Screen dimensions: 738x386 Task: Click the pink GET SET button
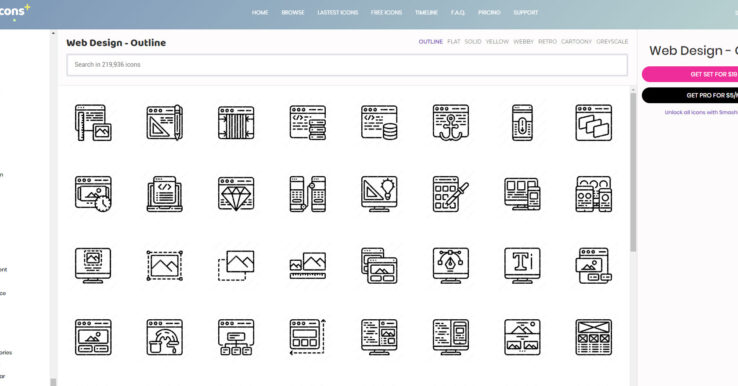pyautogui.click(x=690, y=74)
